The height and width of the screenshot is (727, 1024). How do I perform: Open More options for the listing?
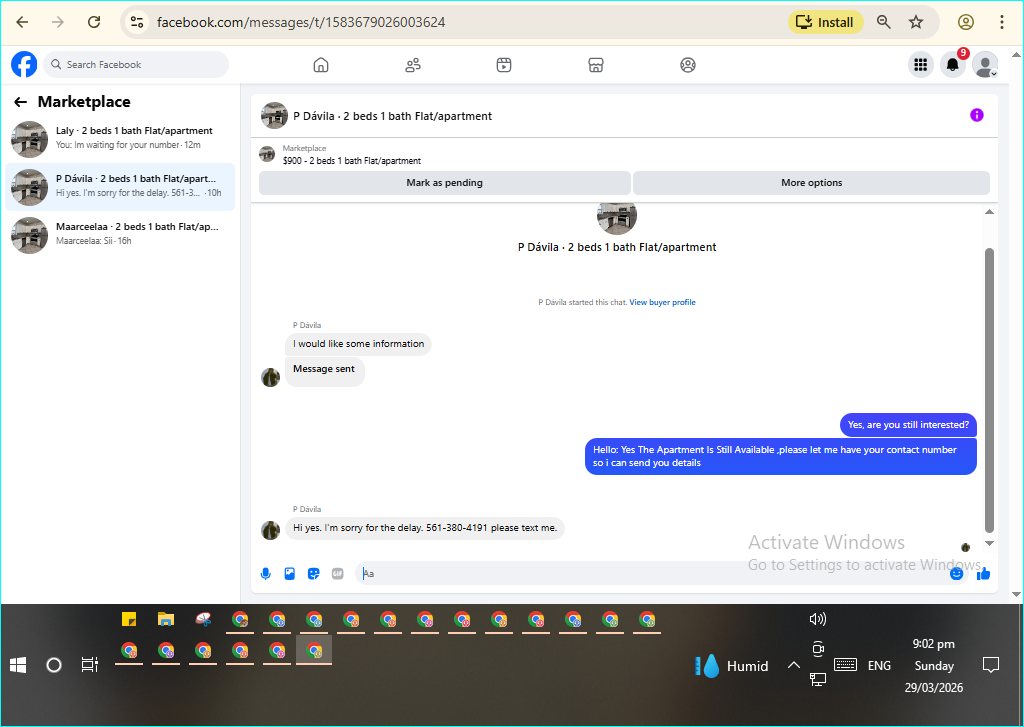coord(811,183)
